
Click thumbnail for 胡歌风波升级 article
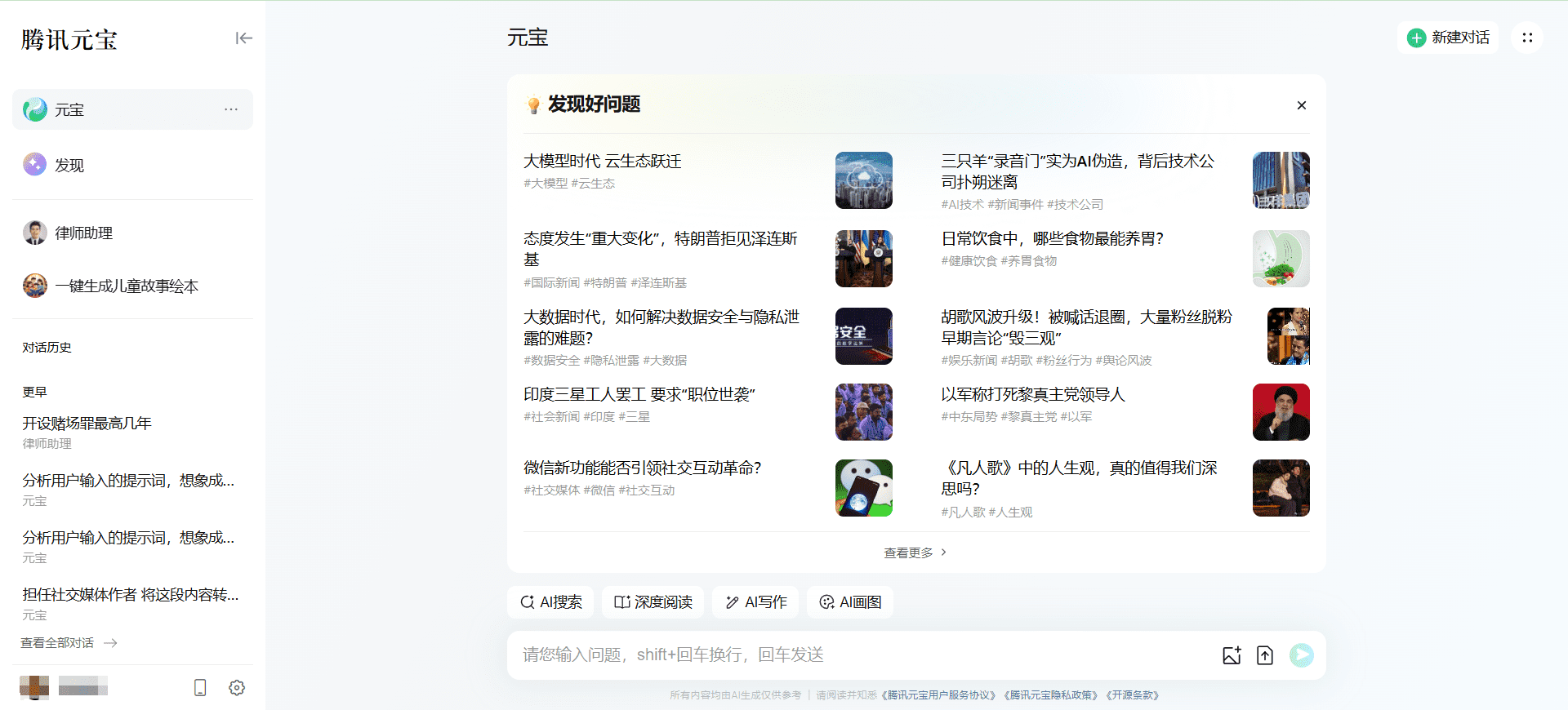point(1289,336)
